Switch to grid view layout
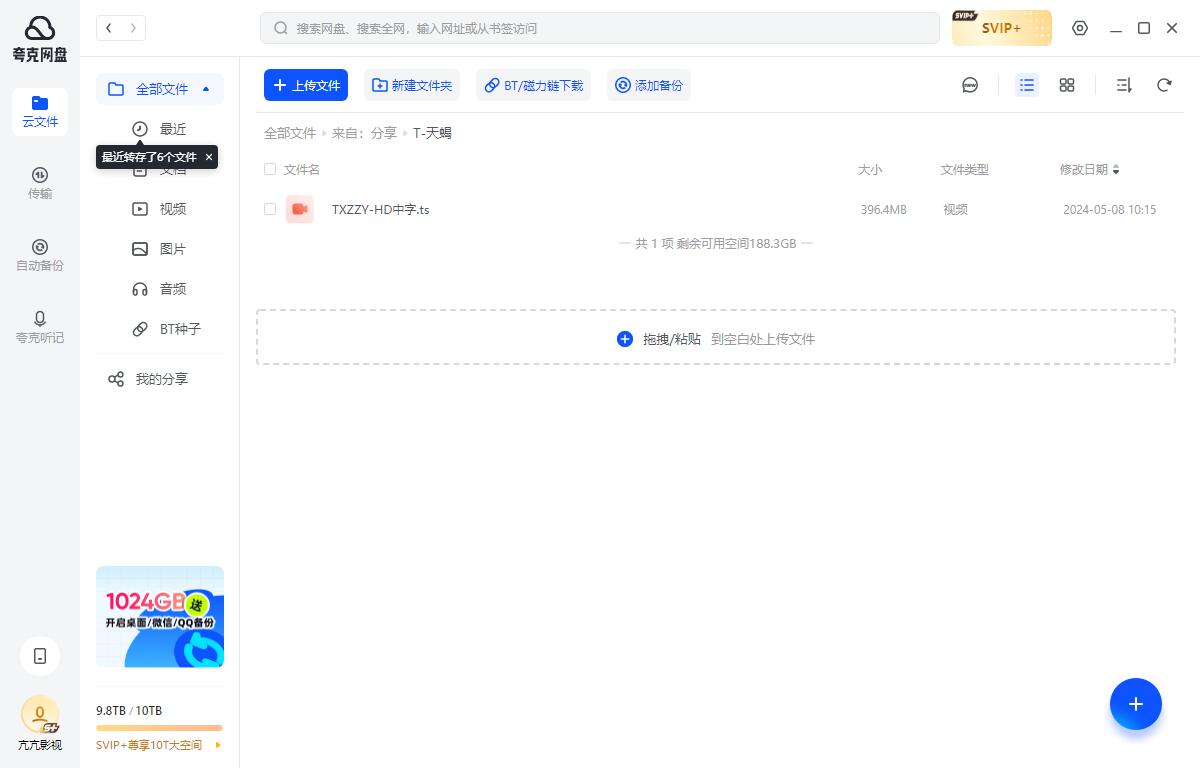Image resolution: width=1200 pixels, height=768 pixels. click(x=1067, y=85)
